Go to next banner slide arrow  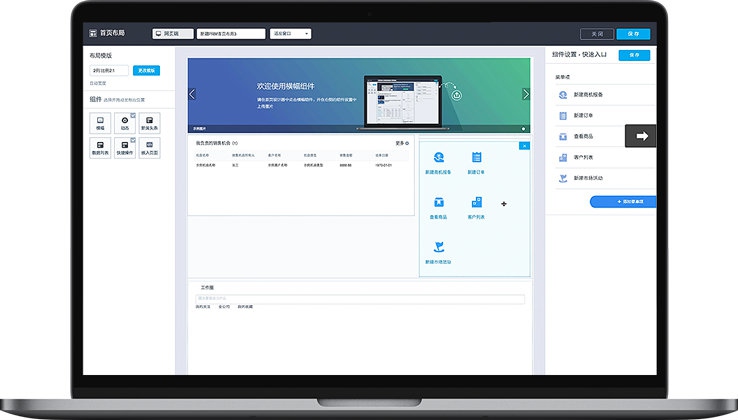click(x=526, y=94)
